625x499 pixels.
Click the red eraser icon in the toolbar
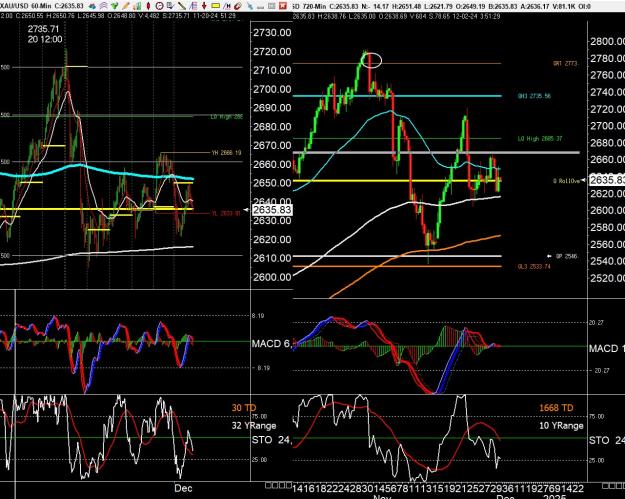click(x=238, y=6)
